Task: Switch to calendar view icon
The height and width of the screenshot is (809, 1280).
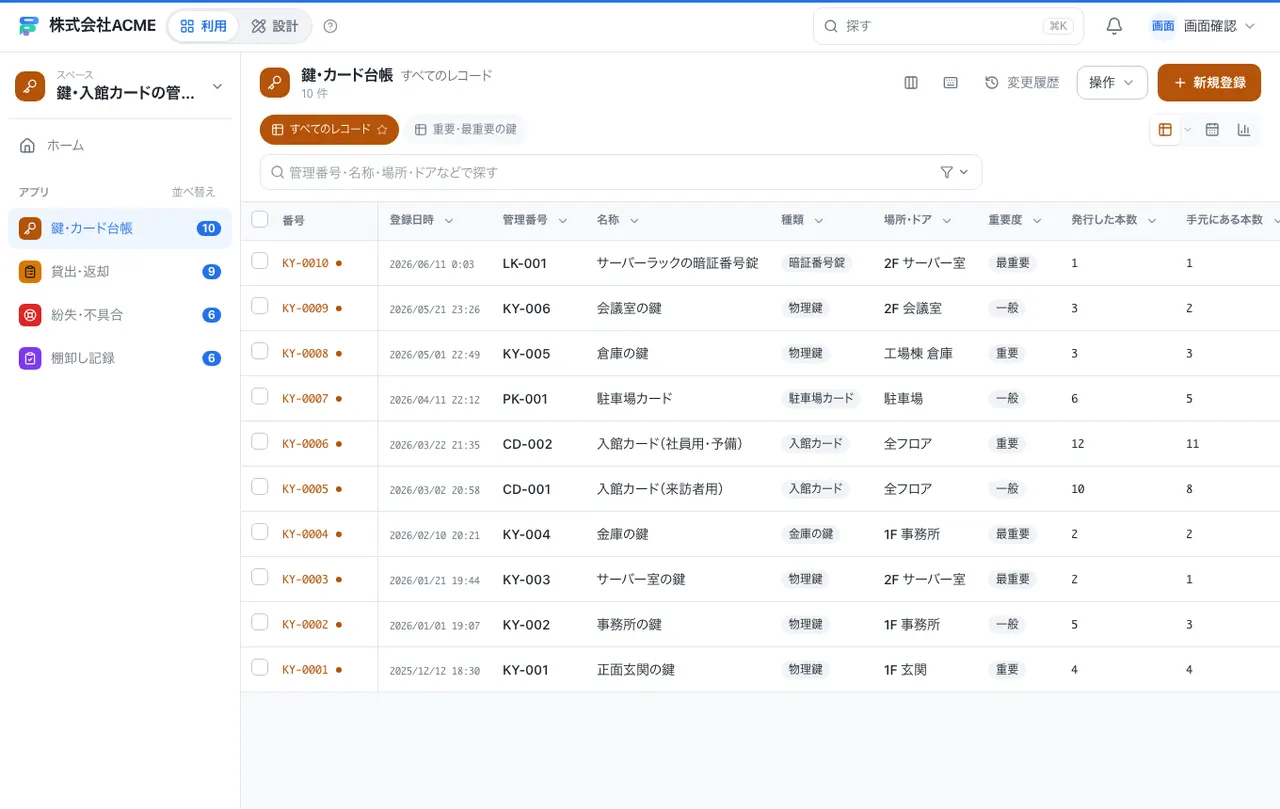Action: coord(1212,129)
